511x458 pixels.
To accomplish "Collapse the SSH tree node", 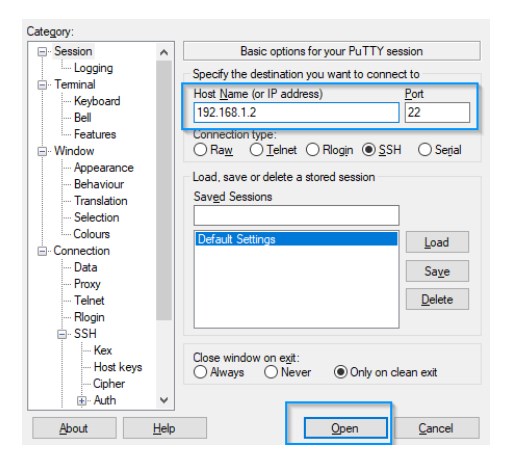I will point(62,334).
